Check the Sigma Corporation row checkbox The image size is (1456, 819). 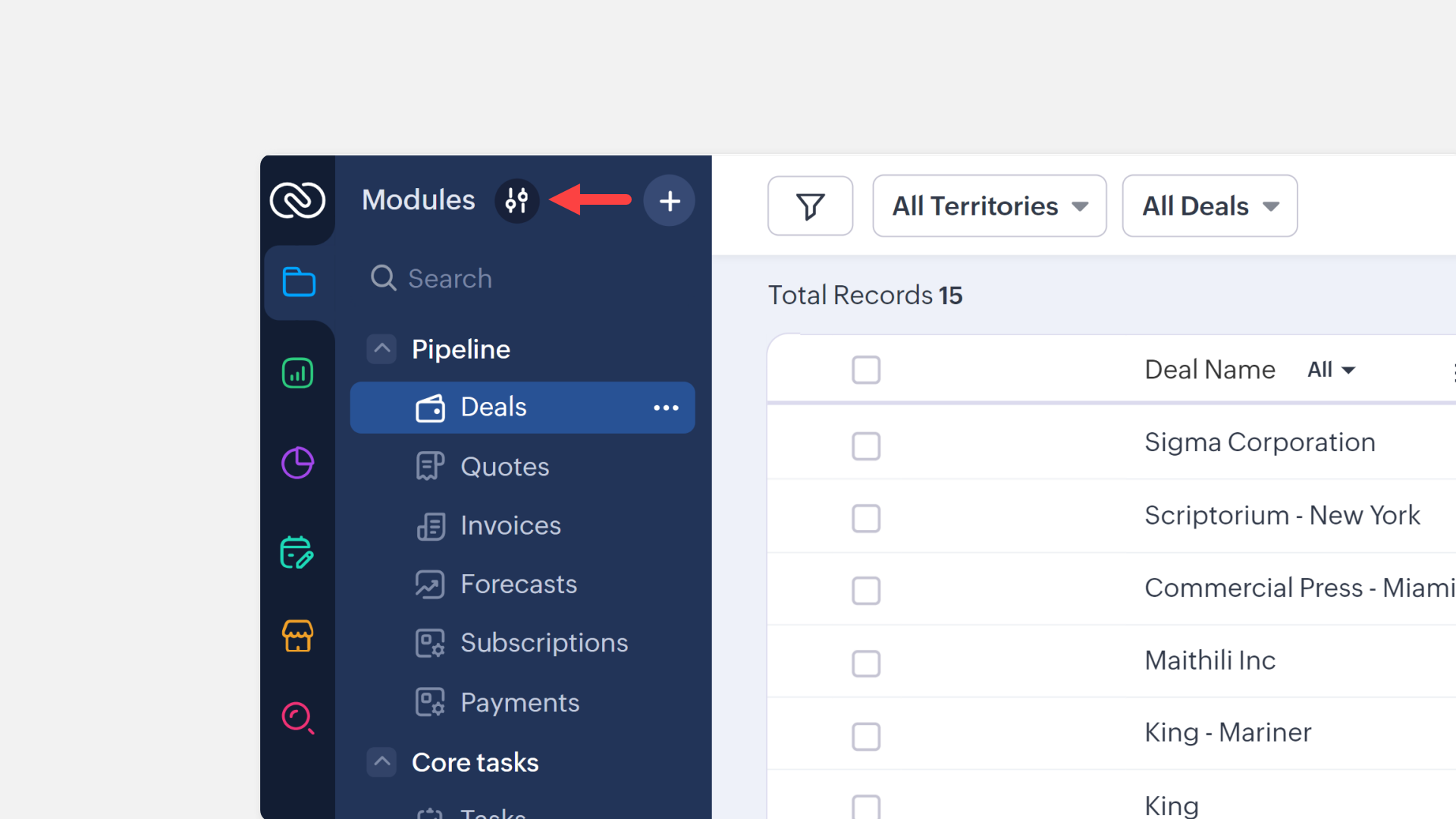point(866,446)
